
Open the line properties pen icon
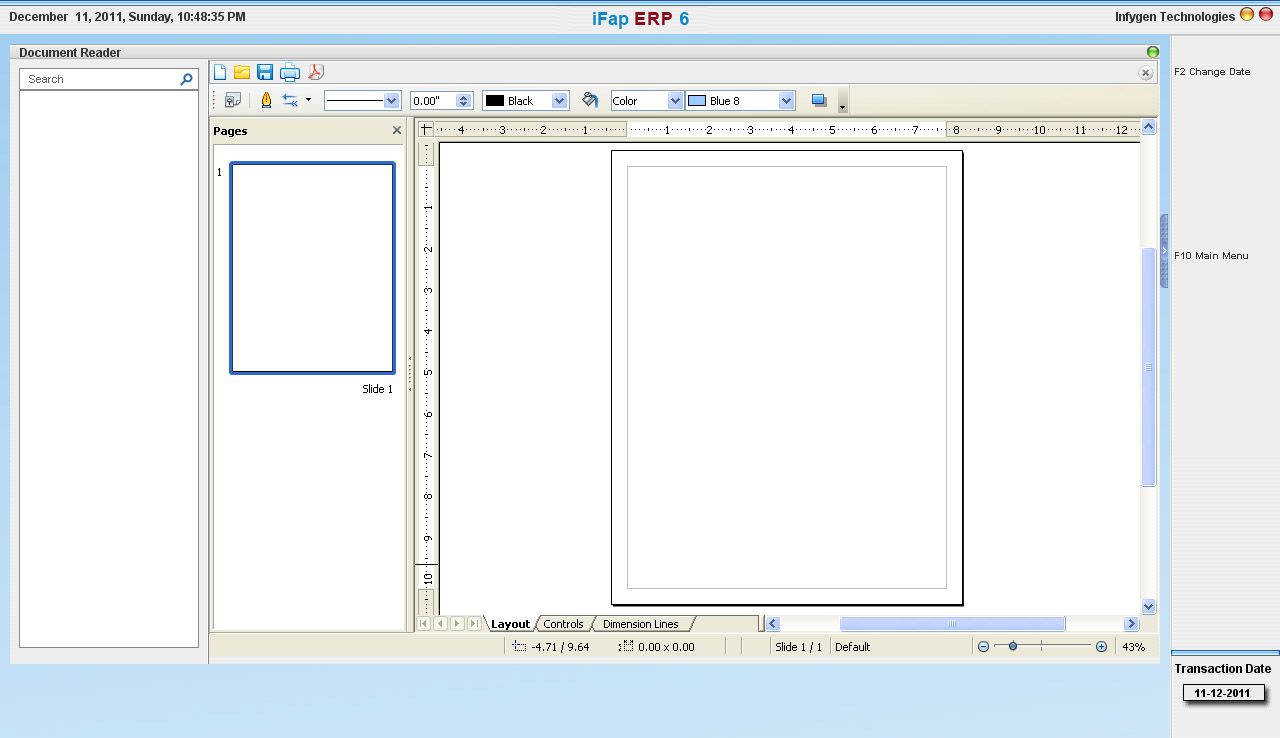pos(266,100)
